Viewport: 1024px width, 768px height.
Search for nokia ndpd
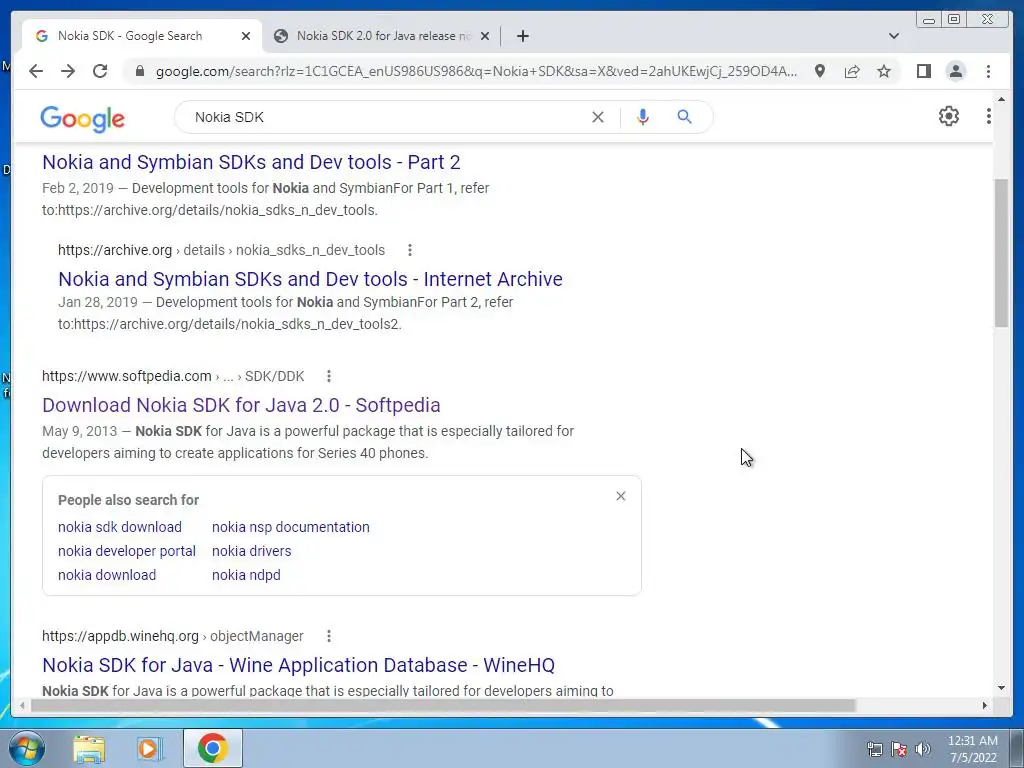(246, 575)
